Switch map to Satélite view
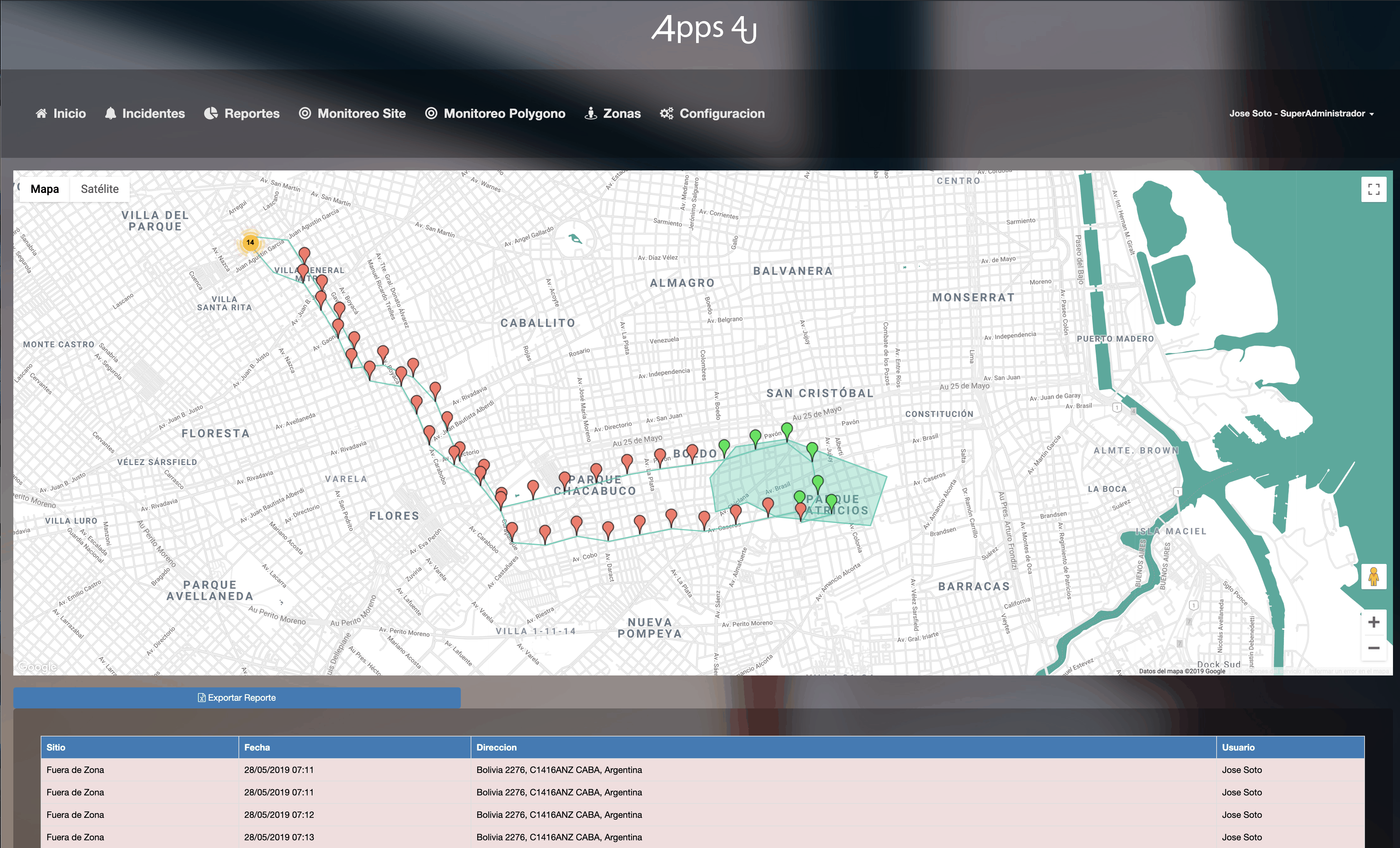 pos(100,189)
